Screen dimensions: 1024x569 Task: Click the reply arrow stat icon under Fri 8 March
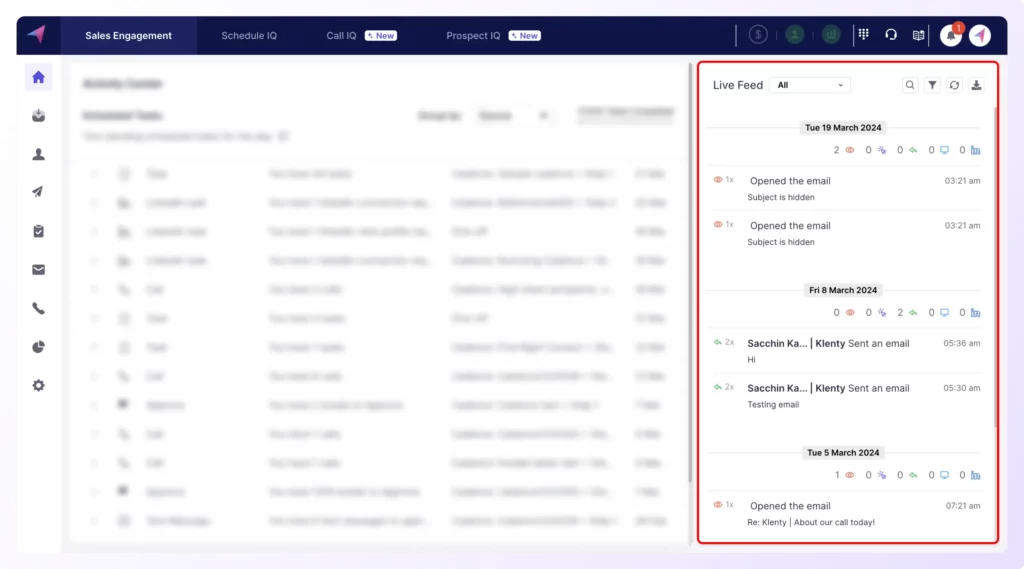coord(913,313)
